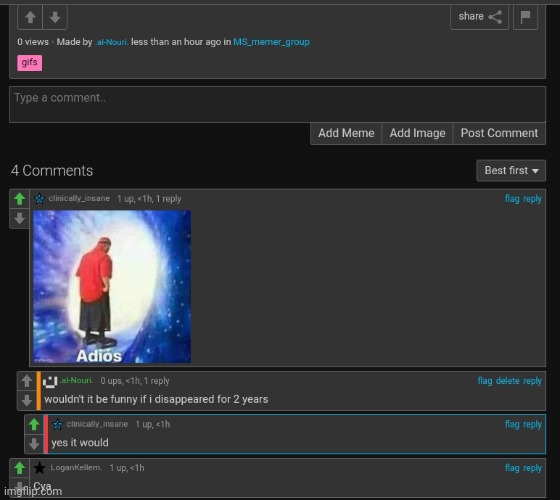The image size is (560, 500).
Task: Open the Best first sort dropdown
Action: pos(511,171)
